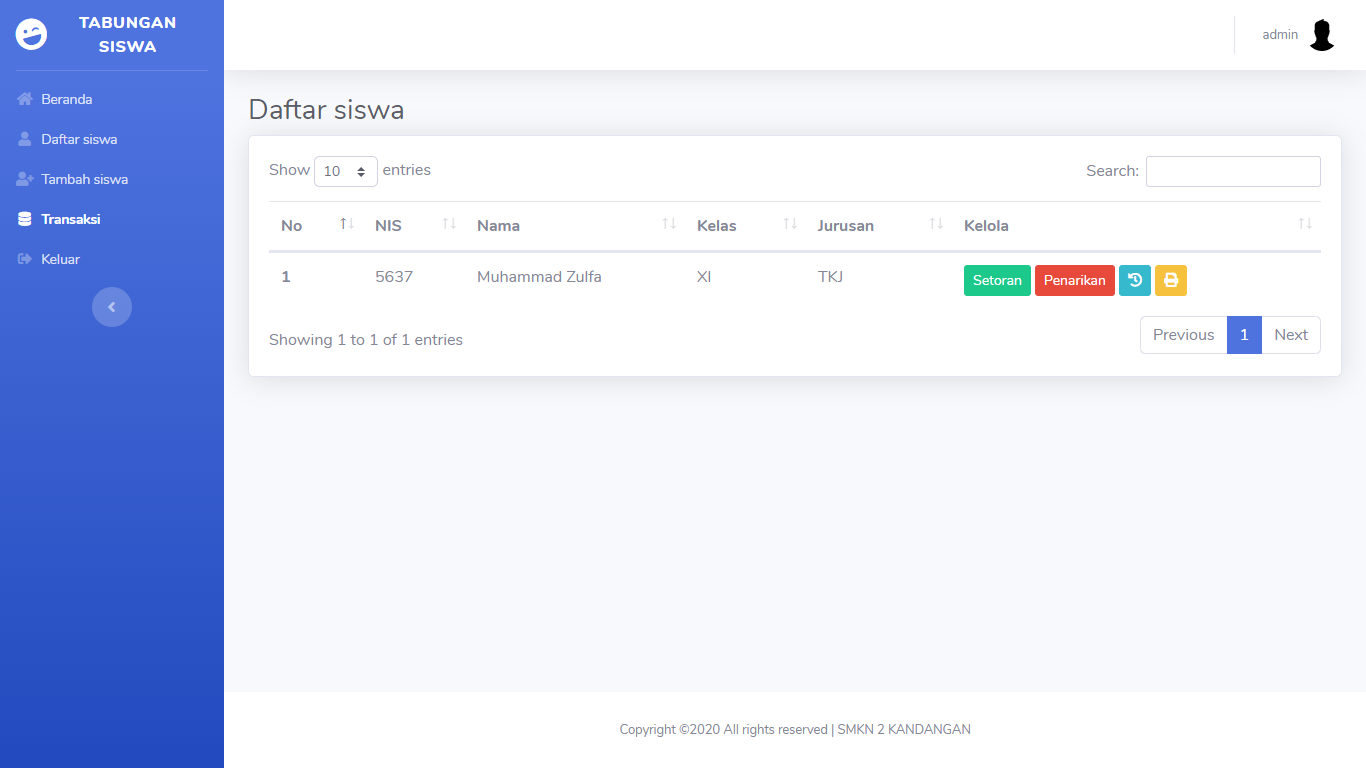Collapse sidebar with the chevron button
1366x768 pixels.
coord(112,307)
